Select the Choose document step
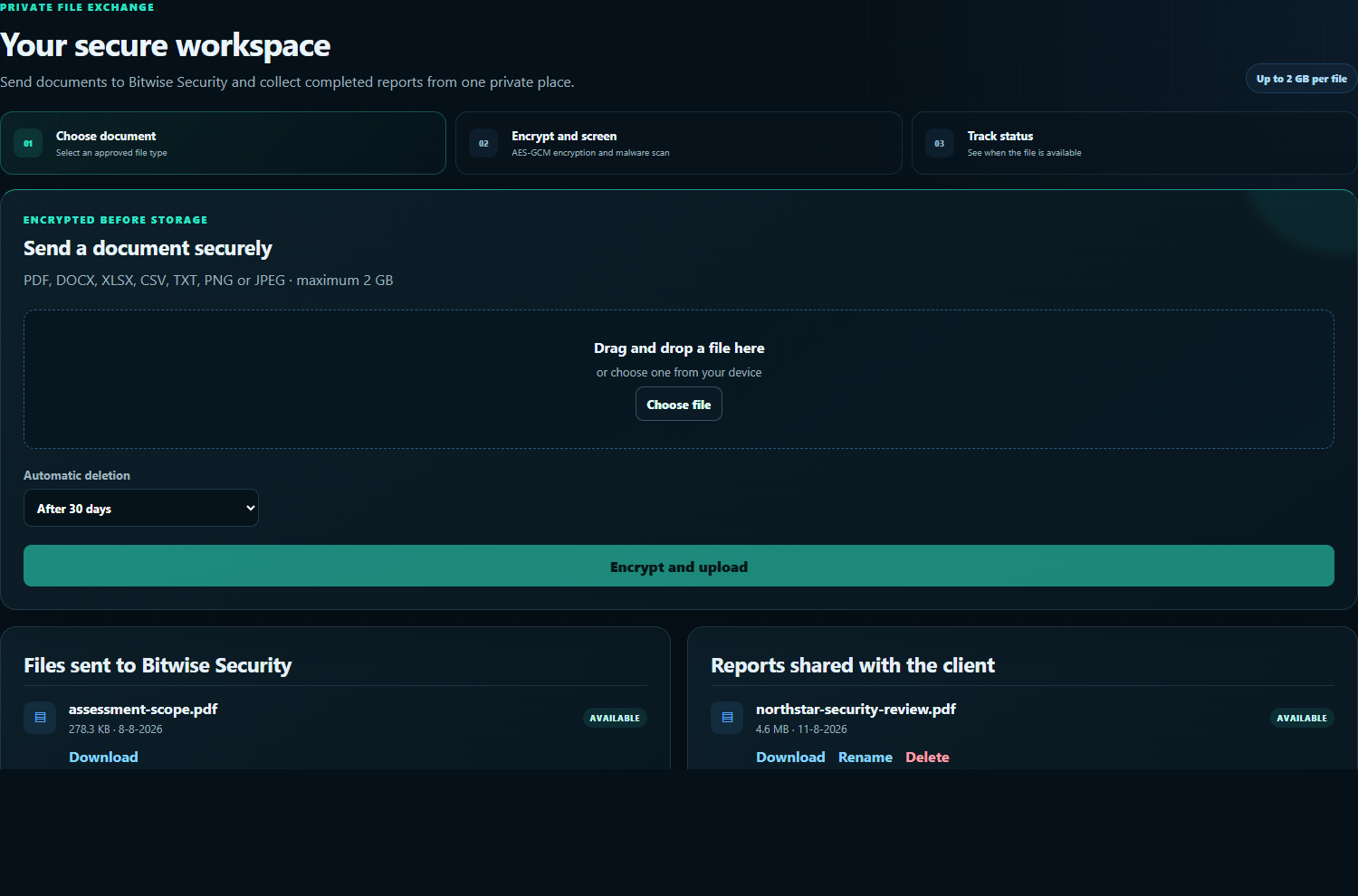The width and height of the screenshot is (1358, 896). point(223,143)
